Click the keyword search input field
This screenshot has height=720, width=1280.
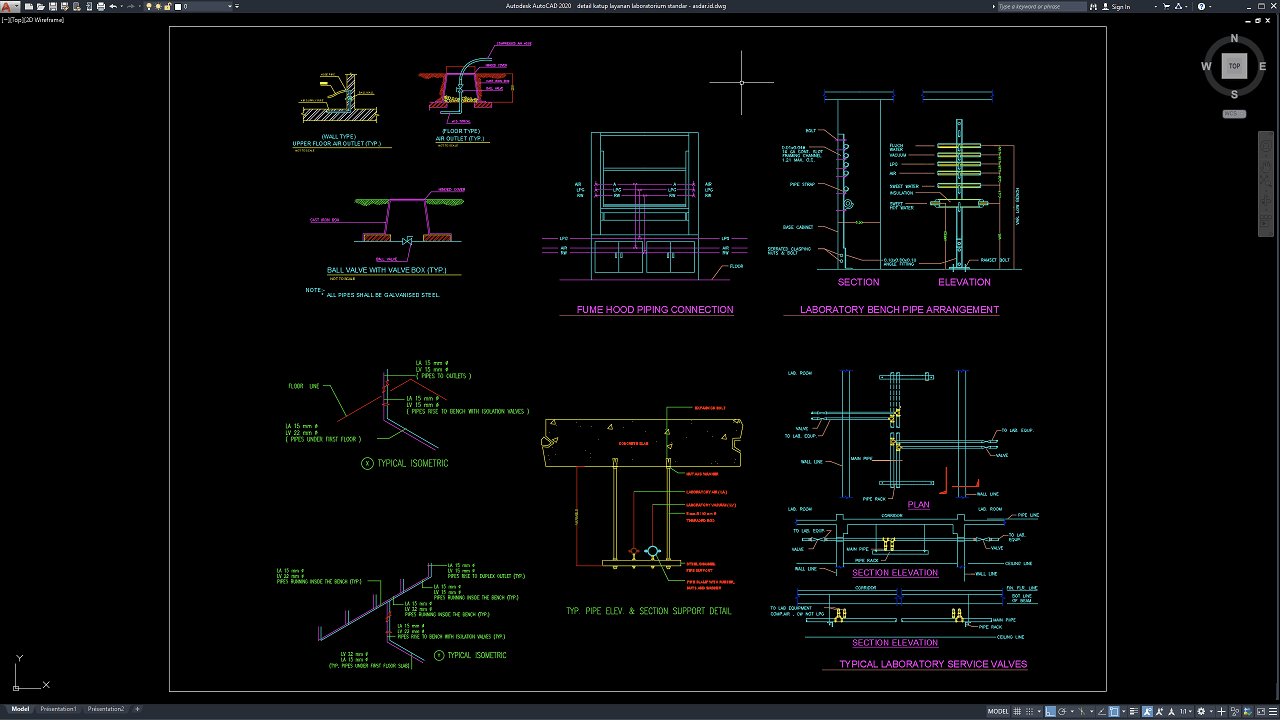coord(1041,6)
